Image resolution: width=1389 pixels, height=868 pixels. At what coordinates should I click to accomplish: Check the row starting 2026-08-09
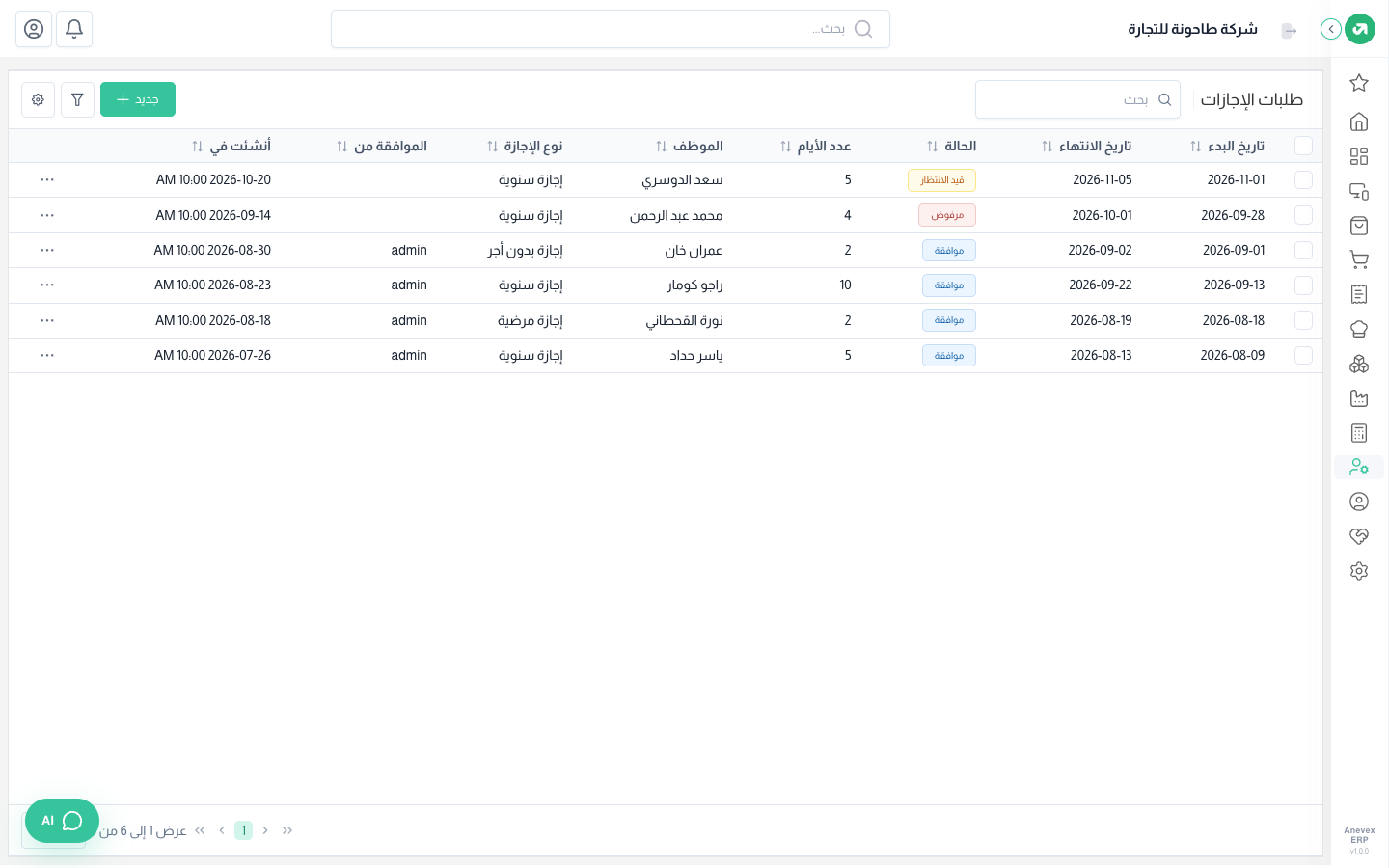1303,355
